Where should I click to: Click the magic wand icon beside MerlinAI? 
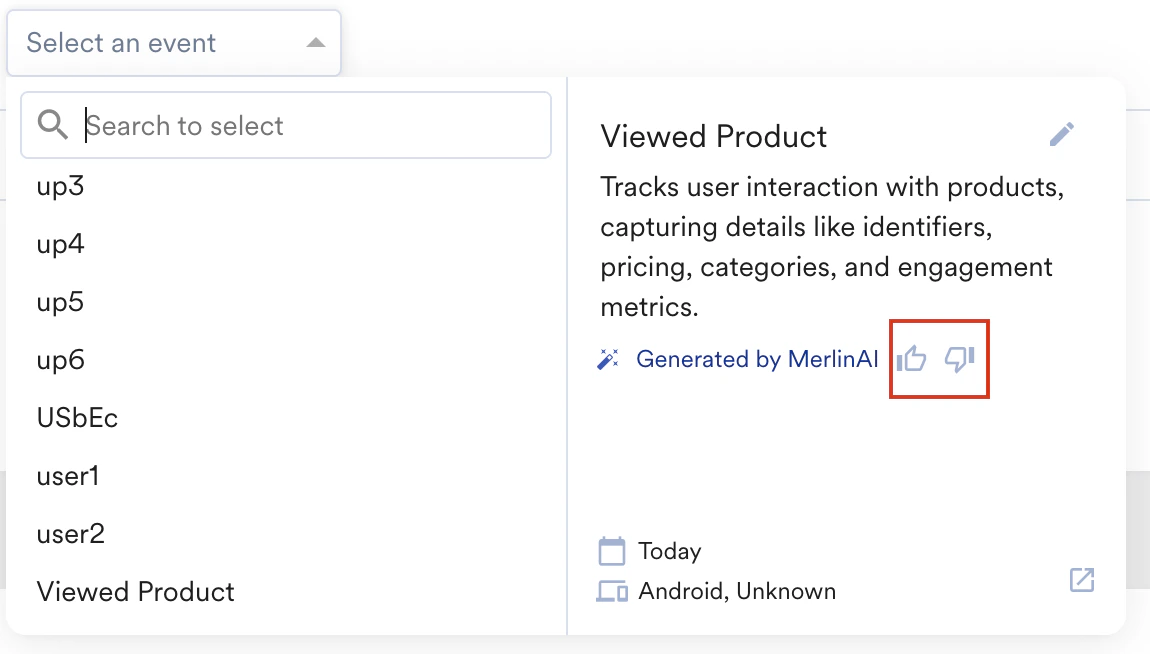[608, 359]
